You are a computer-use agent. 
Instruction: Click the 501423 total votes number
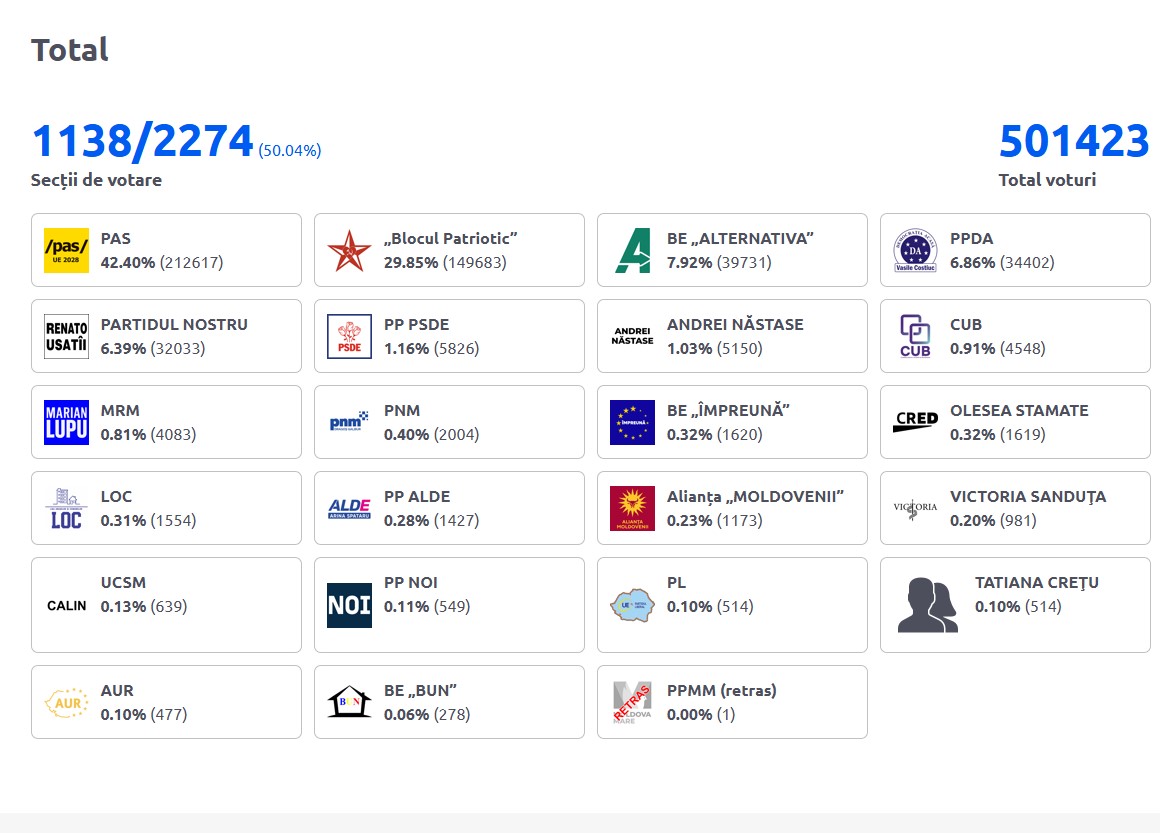[1074, 141]
